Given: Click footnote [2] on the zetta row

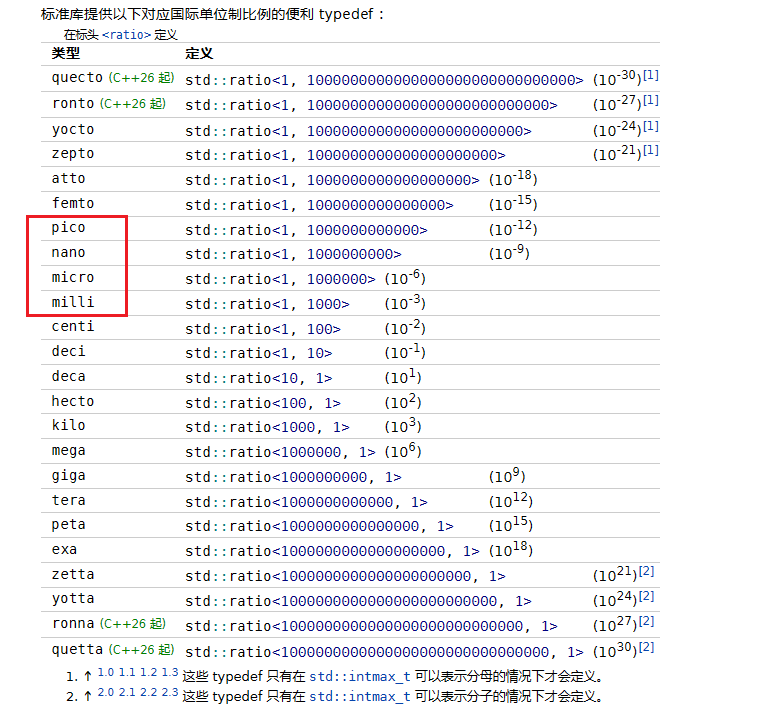Looking at the screenshot, I should [646, 571].
